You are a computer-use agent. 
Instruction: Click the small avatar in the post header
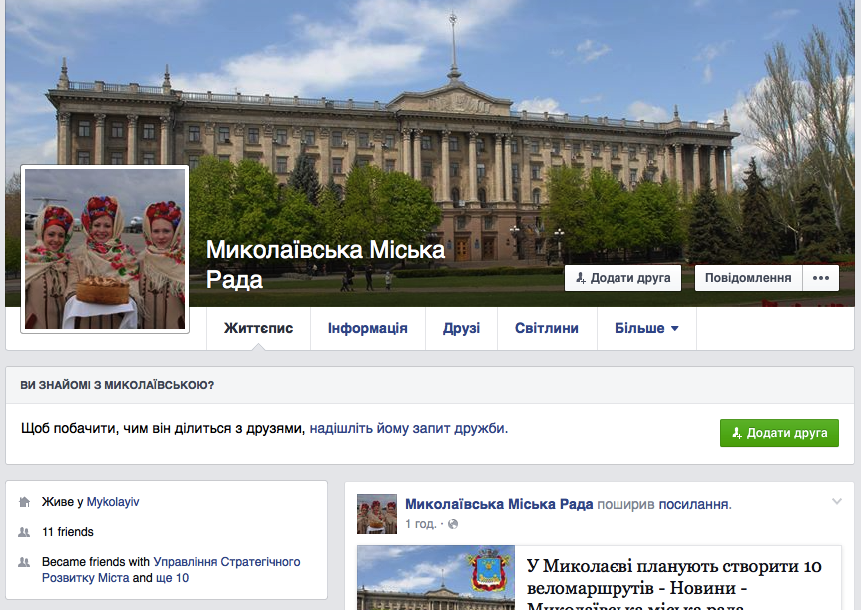click(377, 513)
